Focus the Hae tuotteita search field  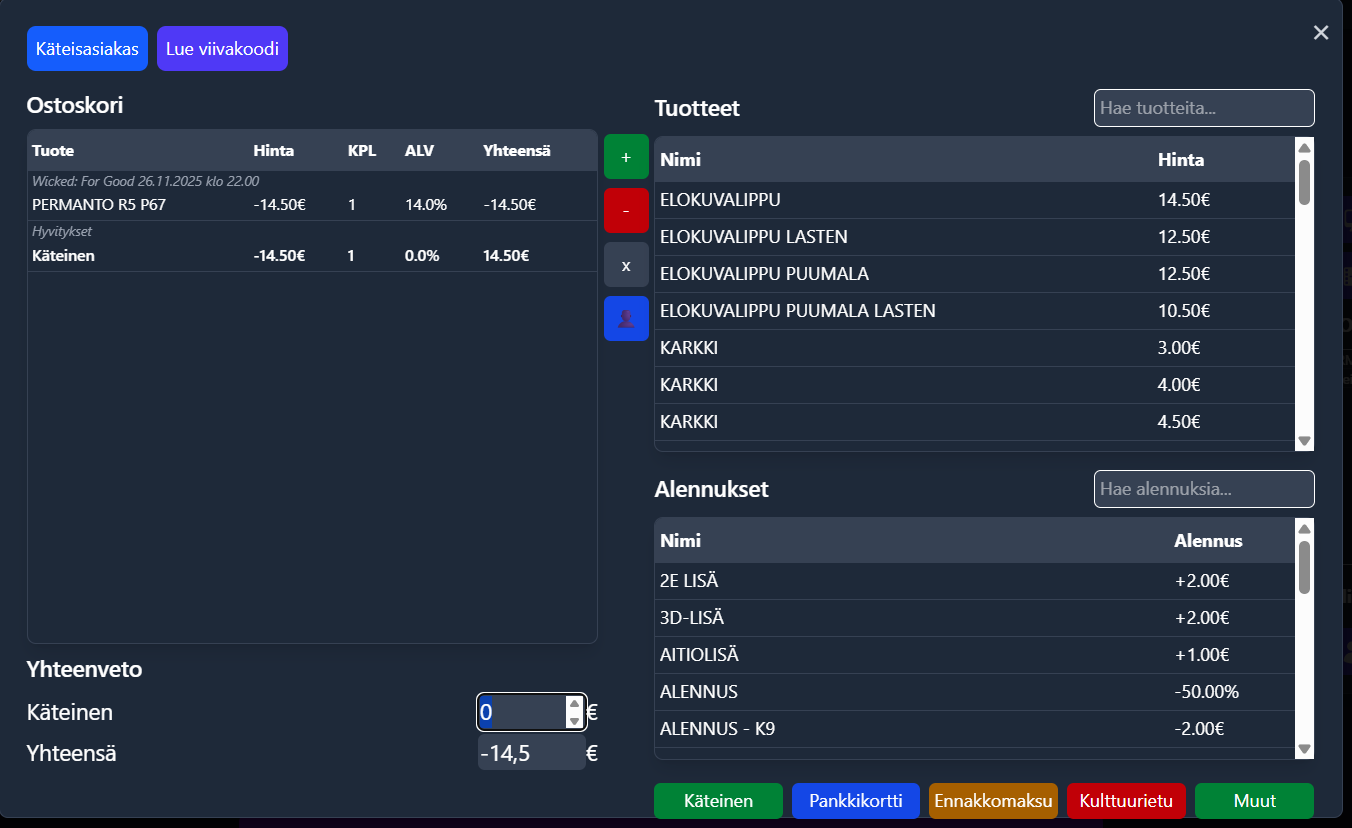(1204, 108)
